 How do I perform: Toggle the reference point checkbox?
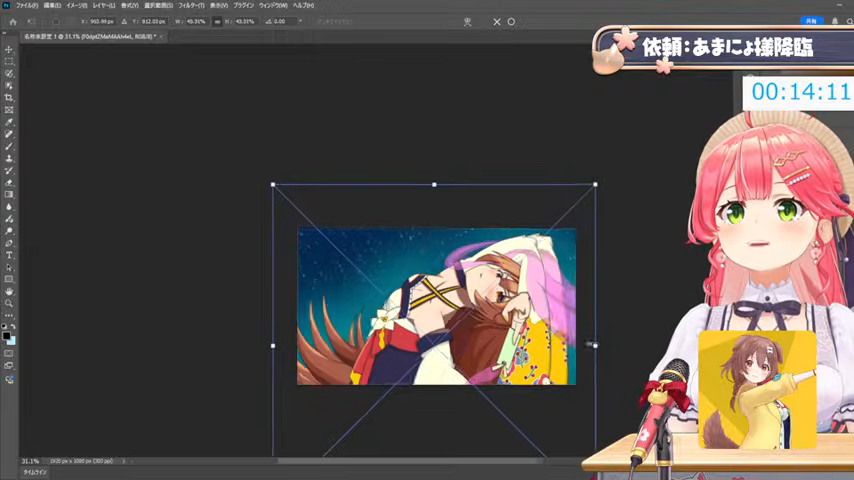tap(56, 22)
